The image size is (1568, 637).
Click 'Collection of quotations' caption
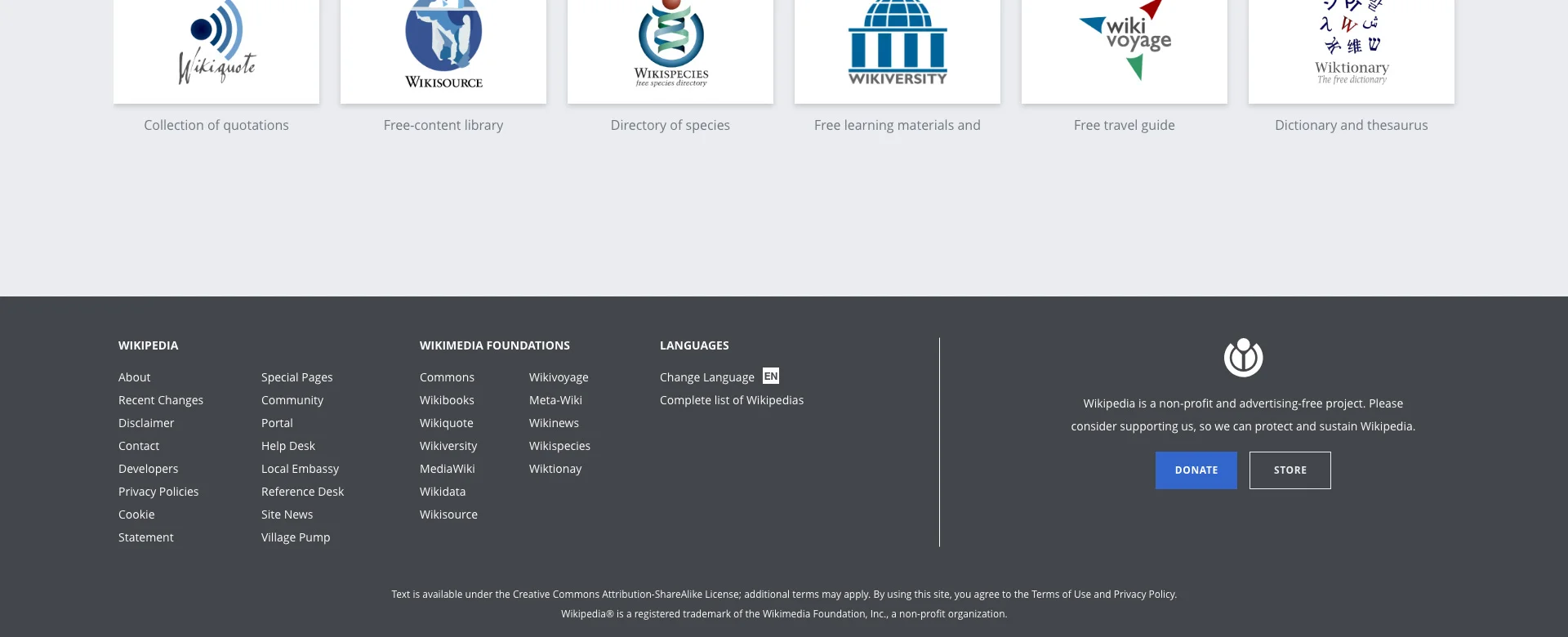pos(216,125)
